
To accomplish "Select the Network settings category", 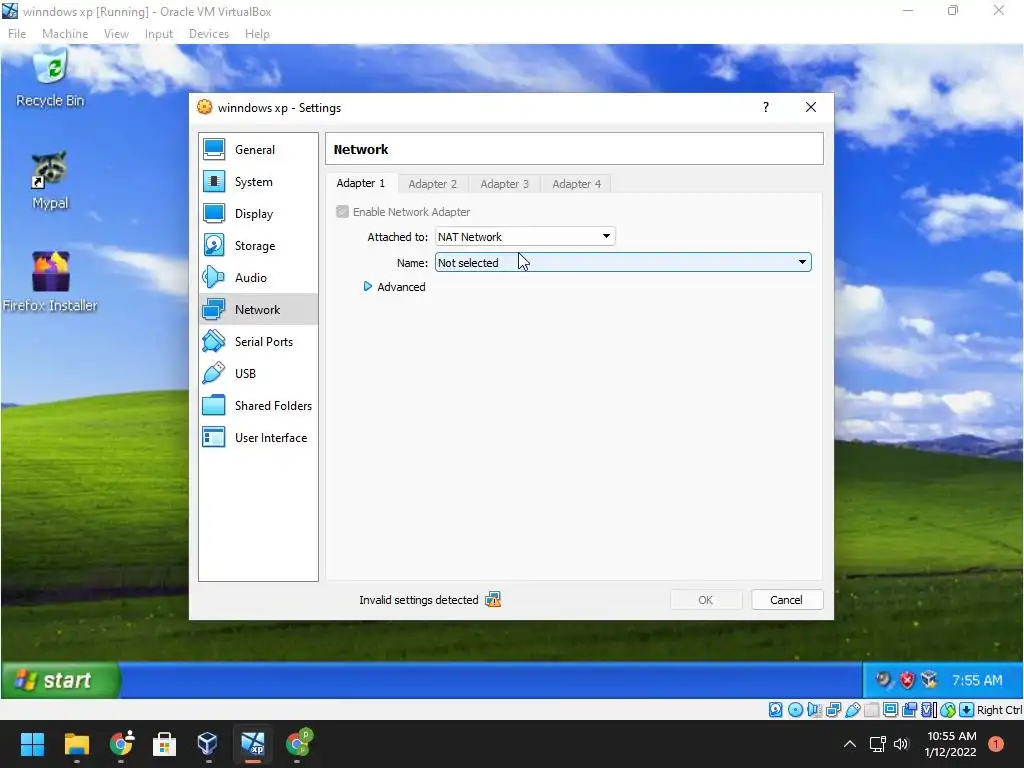I will [x=258, y=310].
